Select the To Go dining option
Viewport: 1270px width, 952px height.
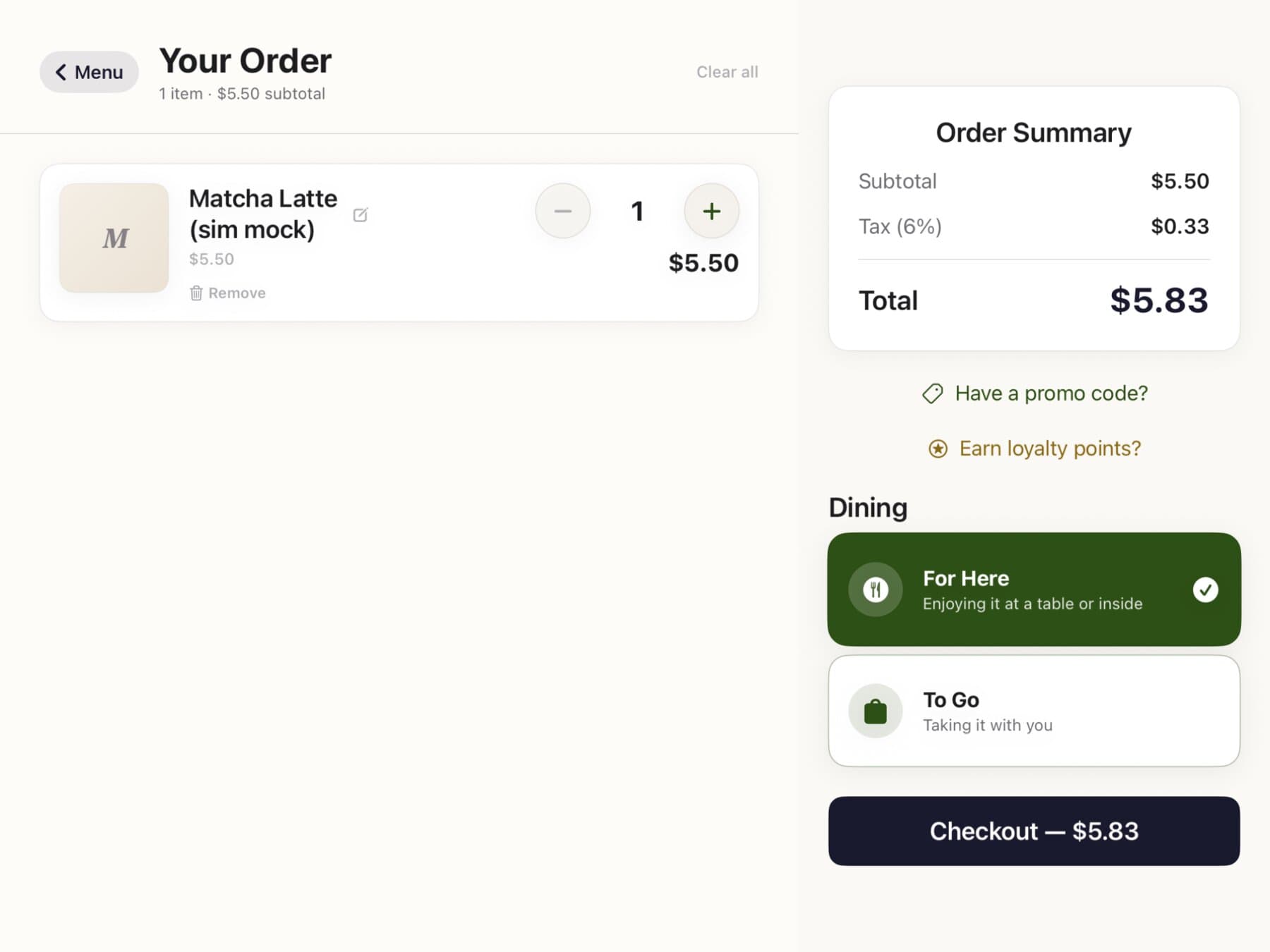pyautogui.click(x=1033, y=710)
